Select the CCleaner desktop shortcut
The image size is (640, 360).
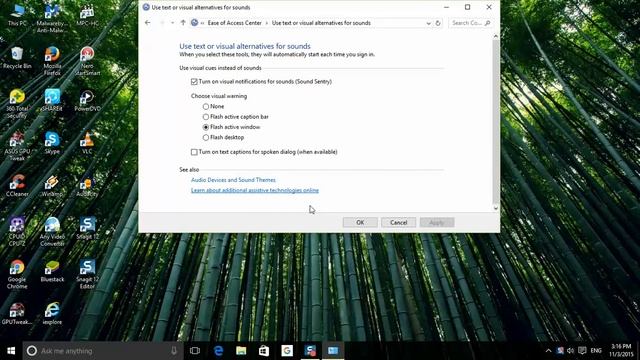(17, 186)
